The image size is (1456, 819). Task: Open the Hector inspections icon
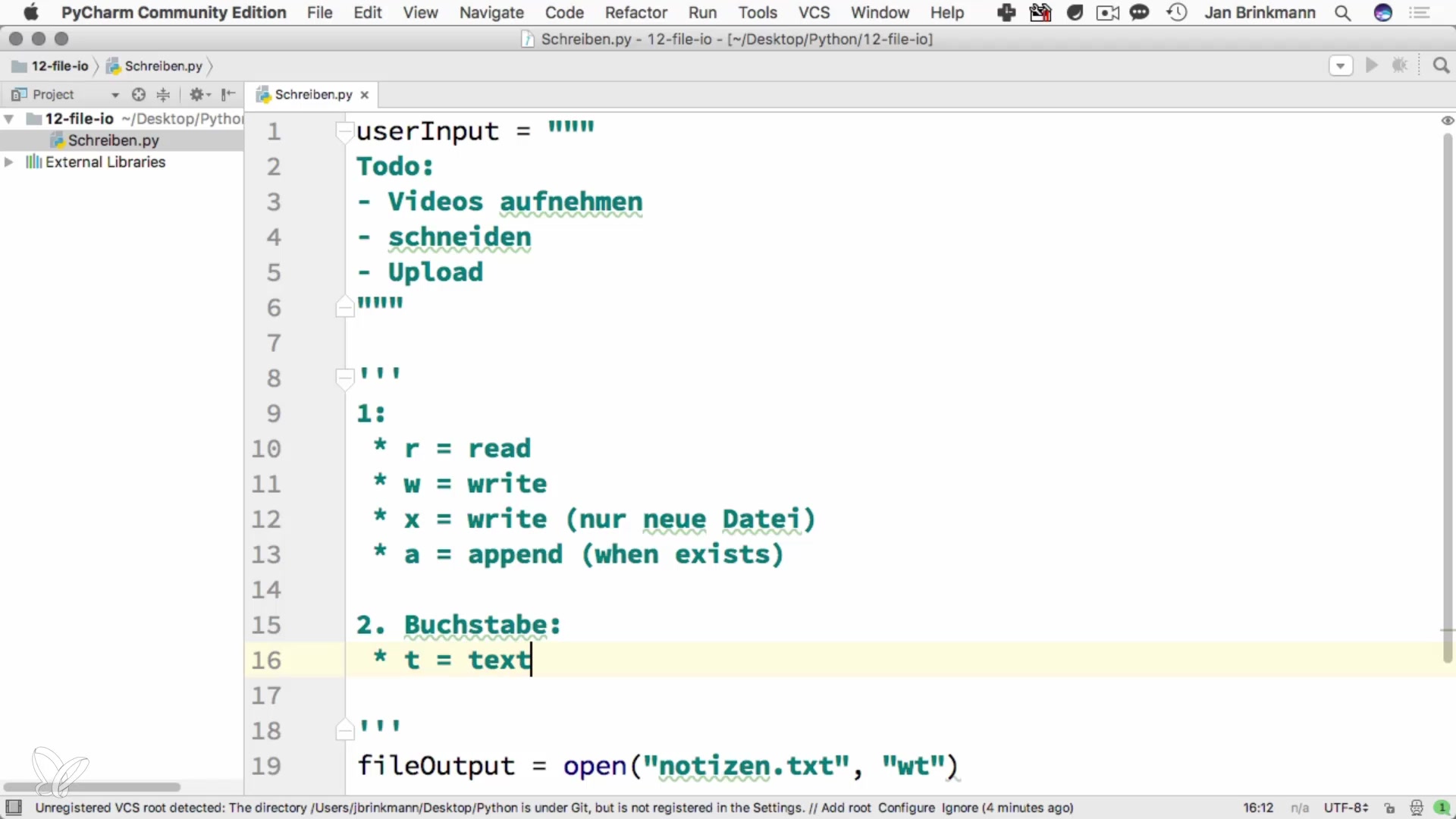tap(1416, 808)
